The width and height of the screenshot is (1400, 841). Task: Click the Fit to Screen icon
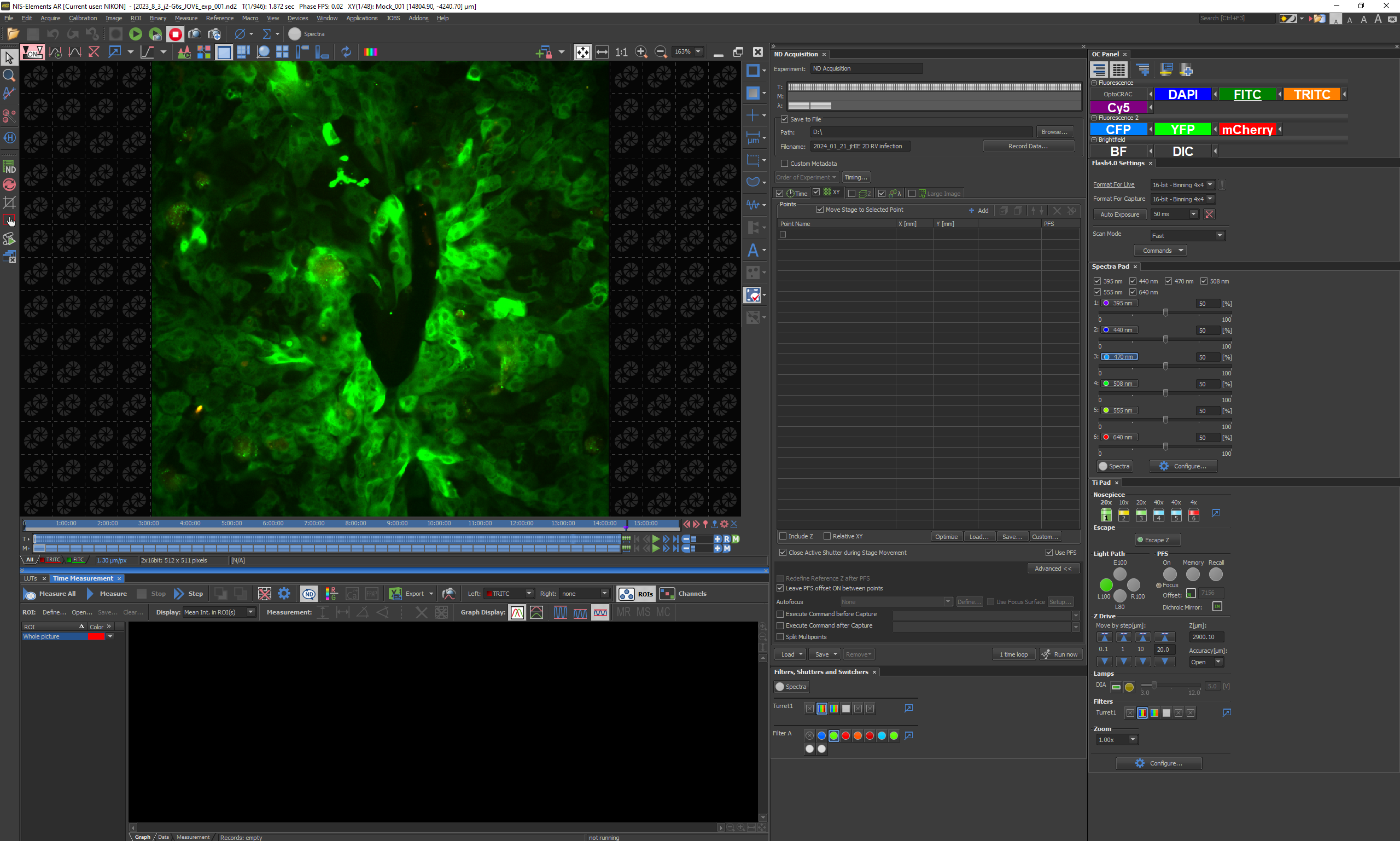(582, 52)
